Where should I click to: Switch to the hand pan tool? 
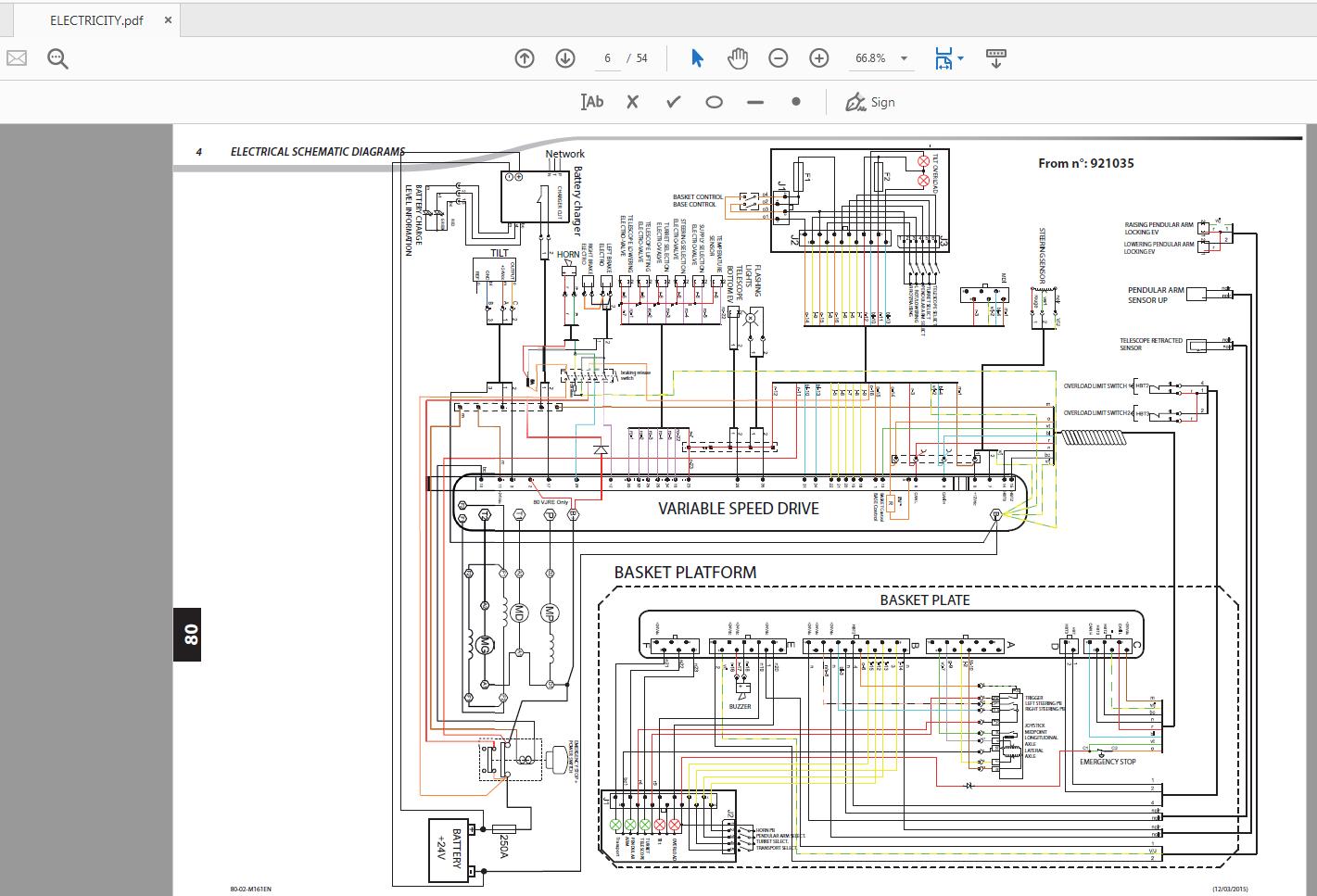click(738, 58)
